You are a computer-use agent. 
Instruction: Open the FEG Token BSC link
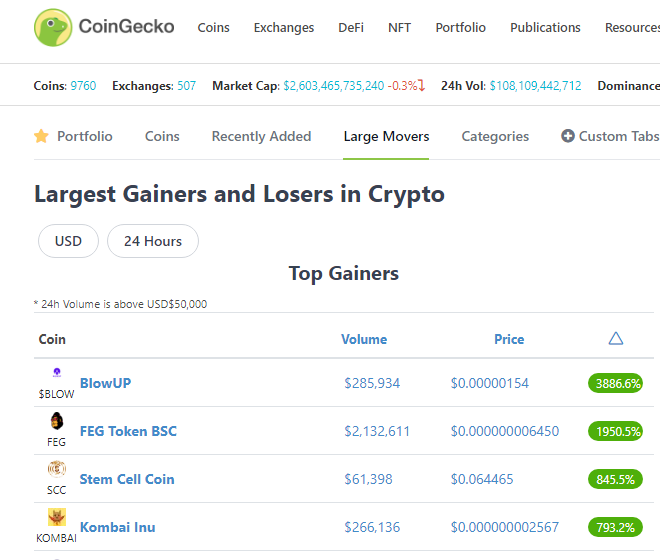pos(128,431)
